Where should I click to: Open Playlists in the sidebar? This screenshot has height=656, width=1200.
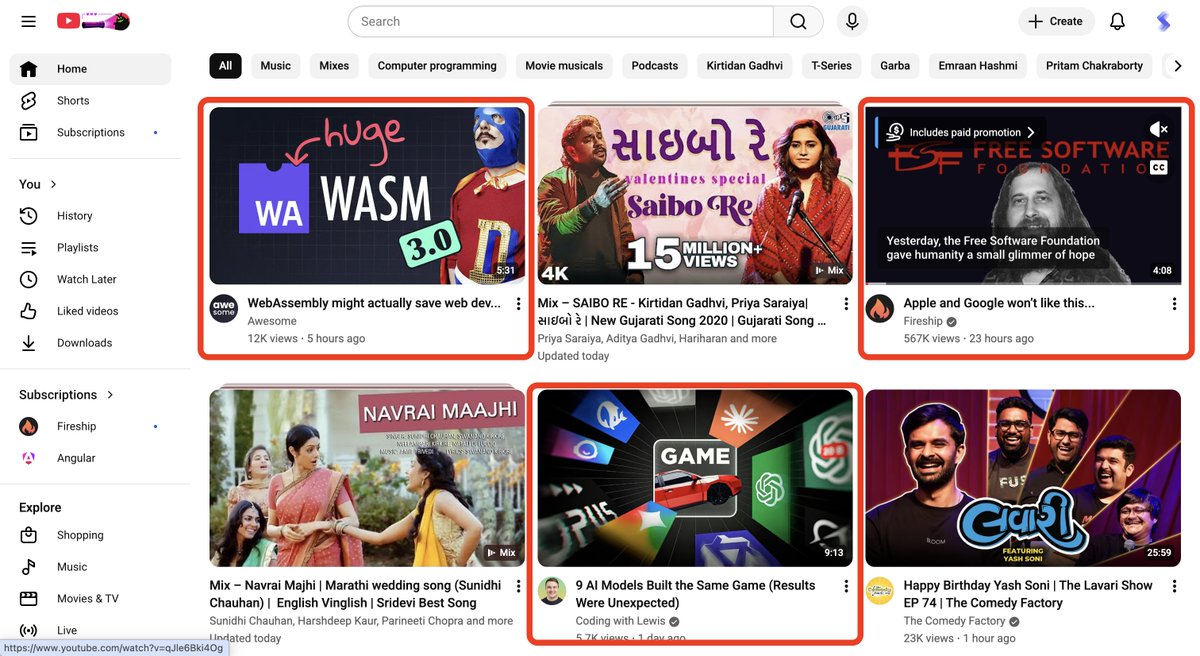[x=91, y=248]
